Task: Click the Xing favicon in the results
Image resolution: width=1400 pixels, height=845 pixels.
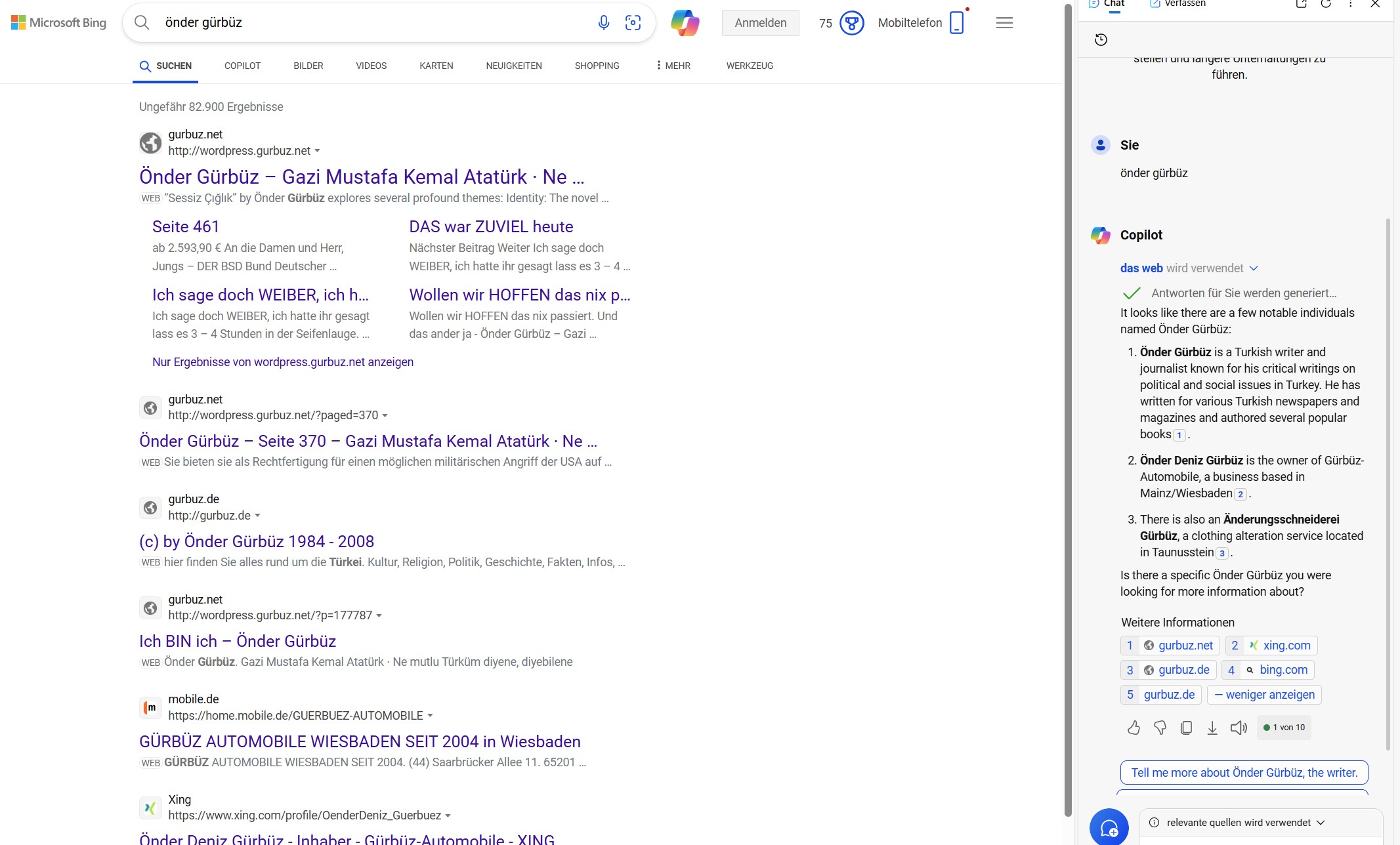Action: tap(150, 808)
